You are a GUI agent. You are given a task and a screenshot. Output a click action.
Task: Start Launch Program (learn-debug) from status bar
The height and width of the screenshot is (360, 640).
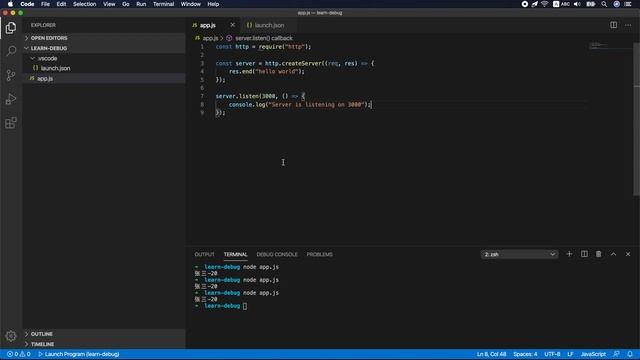click(x=79, y=354)
